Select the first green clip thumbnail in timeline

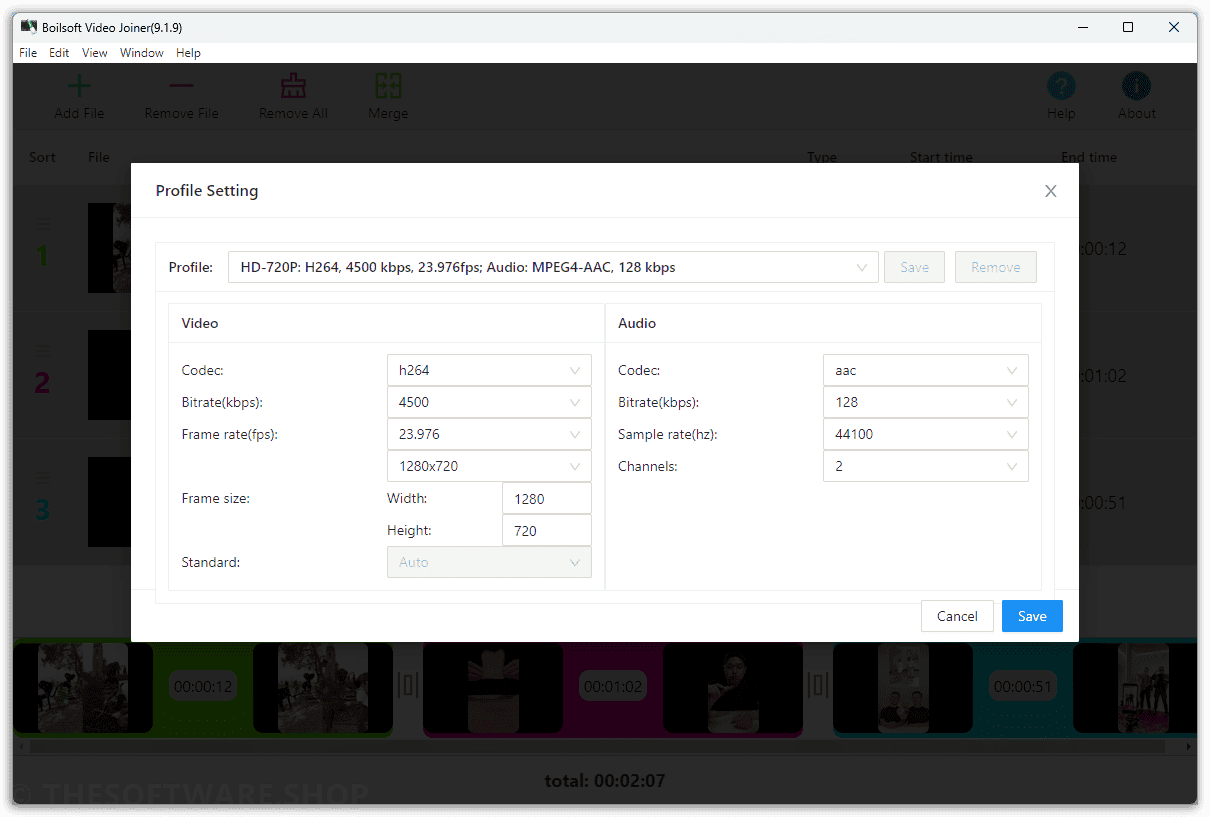click(83, 687)
